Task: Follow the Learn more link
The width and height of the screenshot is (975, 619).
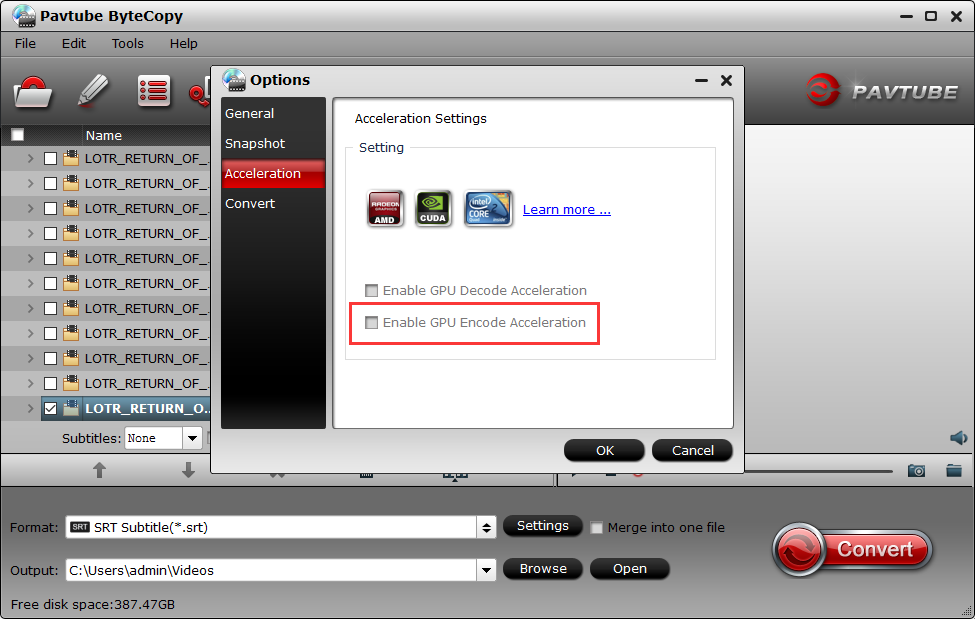Action: click(x=566, y=210)
